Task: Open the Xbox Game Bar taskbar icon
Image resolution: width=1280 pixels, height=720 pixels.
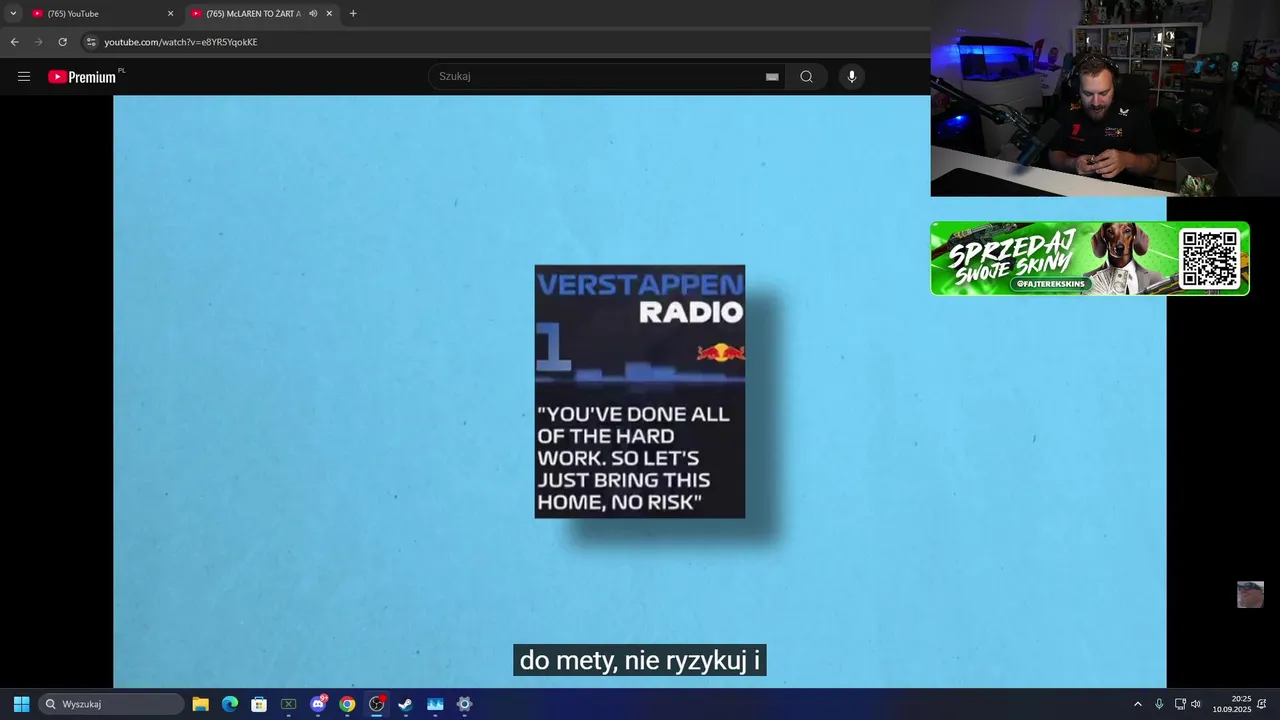Action: 288,704
